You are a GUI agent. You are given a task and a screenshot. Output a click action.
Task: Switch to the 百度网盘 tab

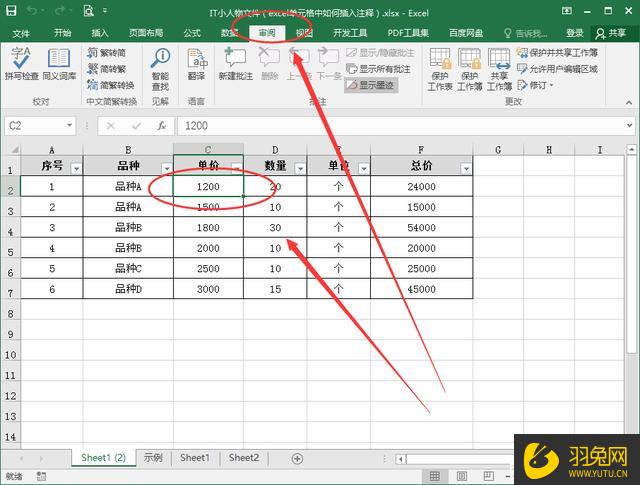tap(466, 33)
